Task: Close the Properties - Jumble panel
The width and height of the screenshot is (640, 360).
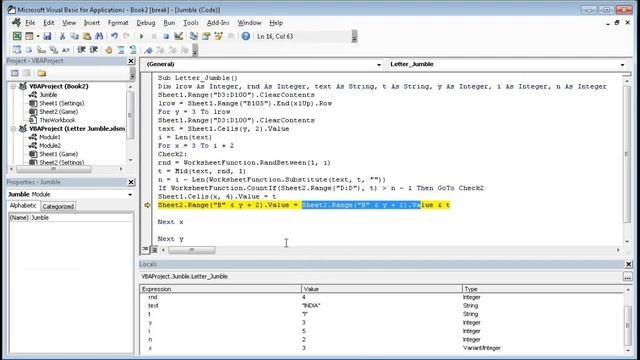Action: click(131, 182)
